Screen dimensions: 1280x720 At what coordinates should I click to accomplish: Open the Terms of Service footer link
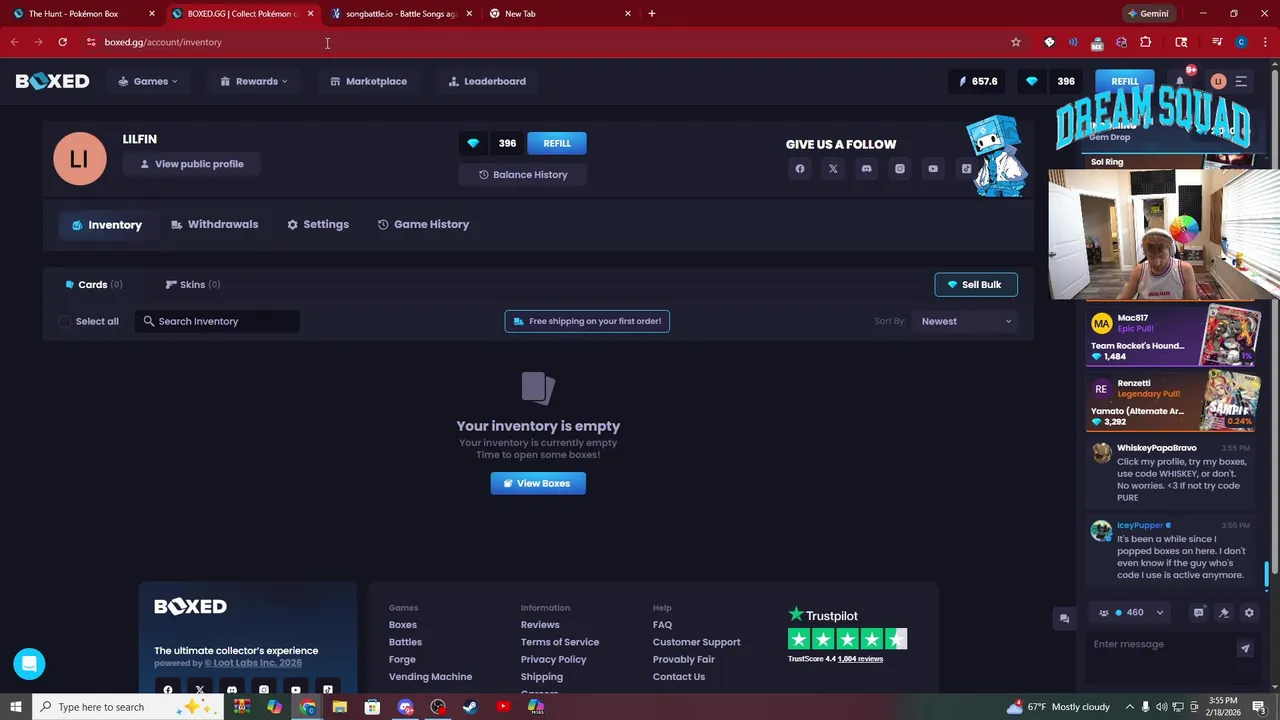tap(560, 642)
